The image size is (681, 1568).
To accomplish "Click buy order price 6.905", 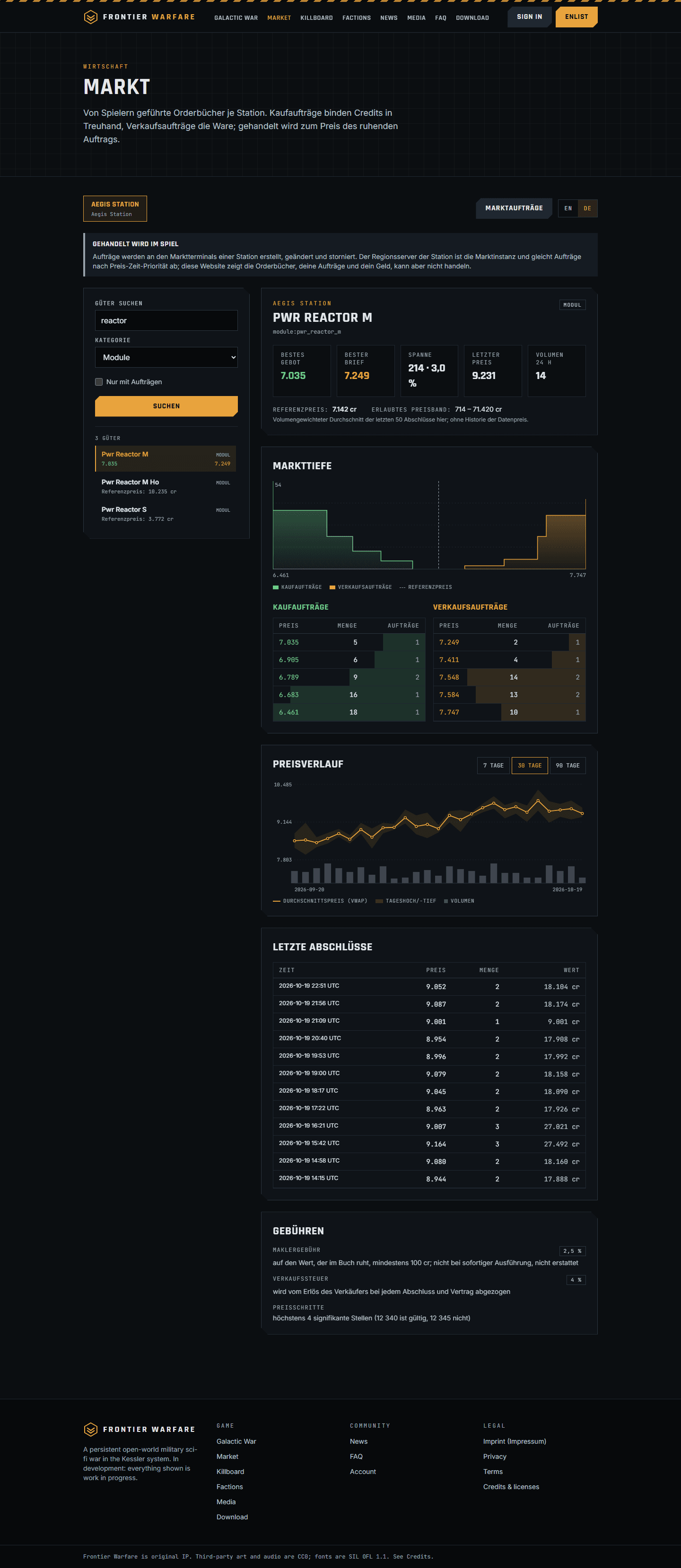I will [x=289, y=660].
